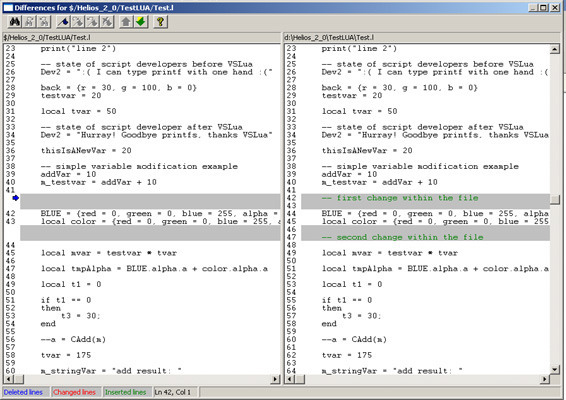Click the binoculars Find icon
This screenshot has height=400, width=566.
click(15, 22)
